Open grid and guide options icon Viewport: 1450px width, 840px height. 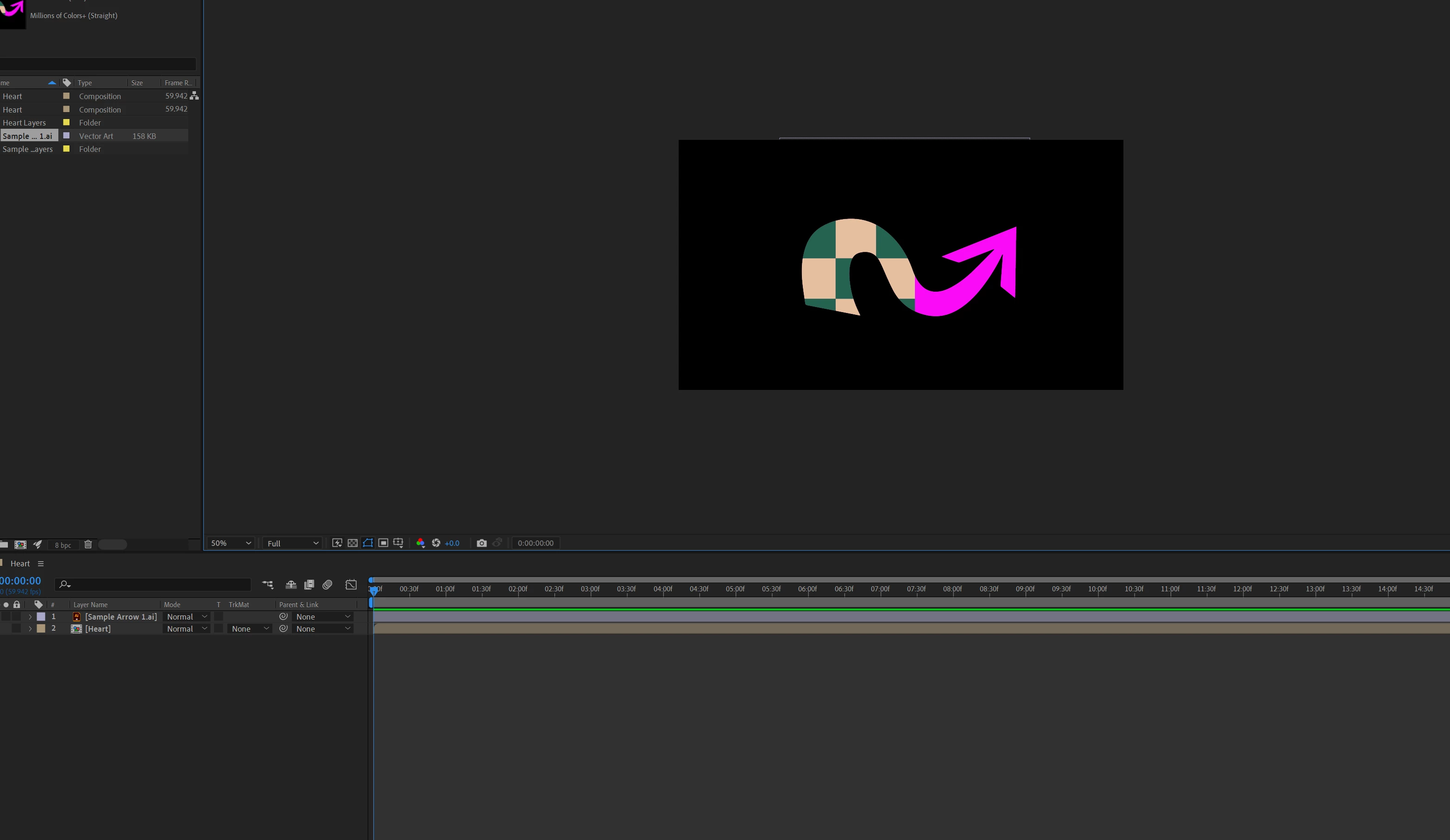coord(398,543)
